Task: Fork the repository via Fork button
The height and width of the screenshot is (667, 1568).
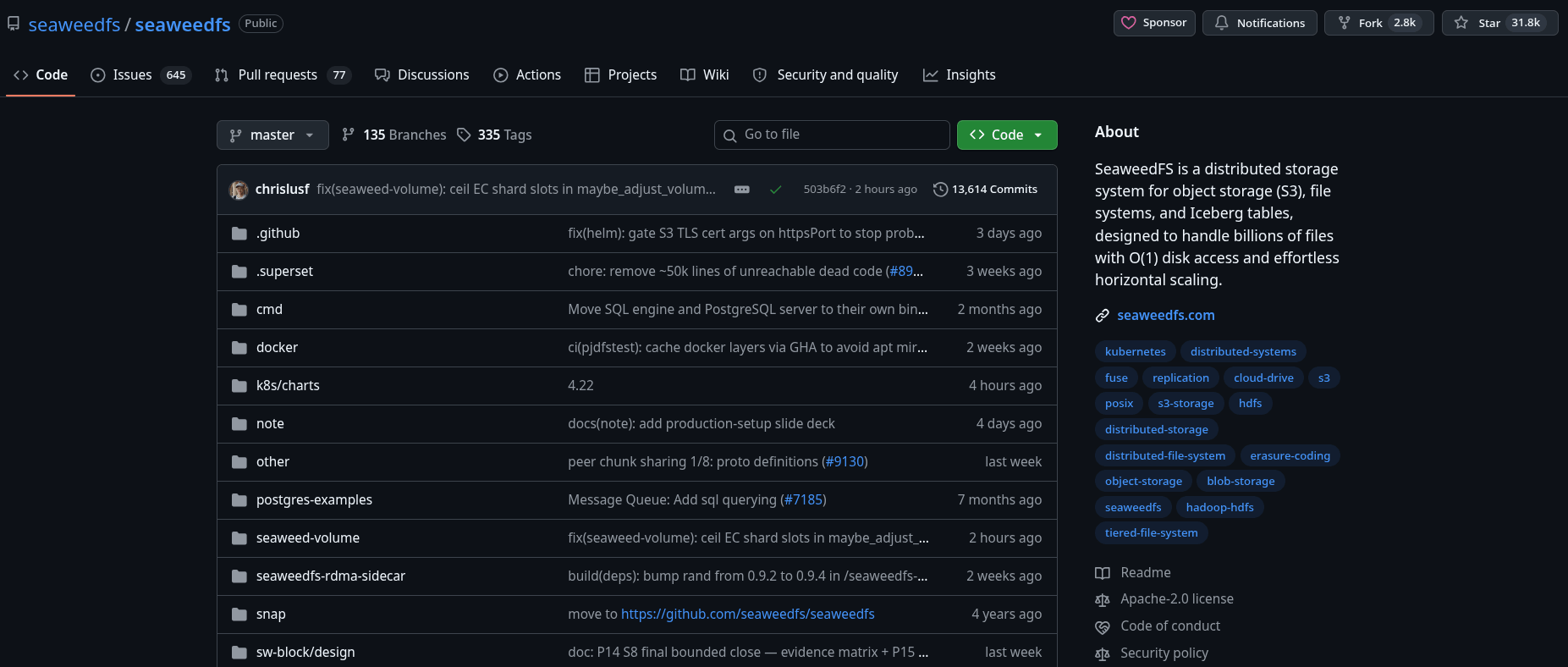Action: [1379, 23]
